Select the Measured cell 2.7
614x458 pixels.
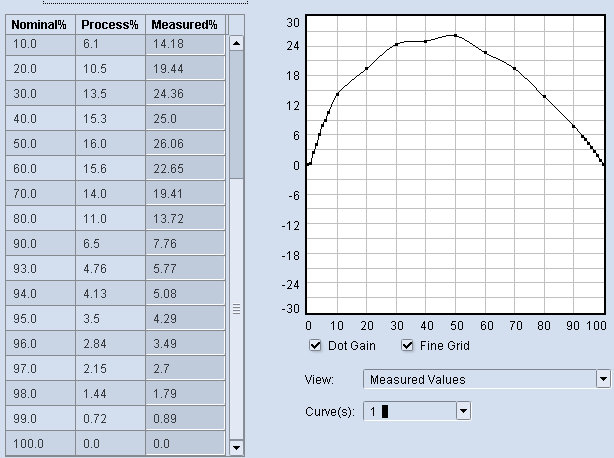pyautogui.click(x=186, y=369)
